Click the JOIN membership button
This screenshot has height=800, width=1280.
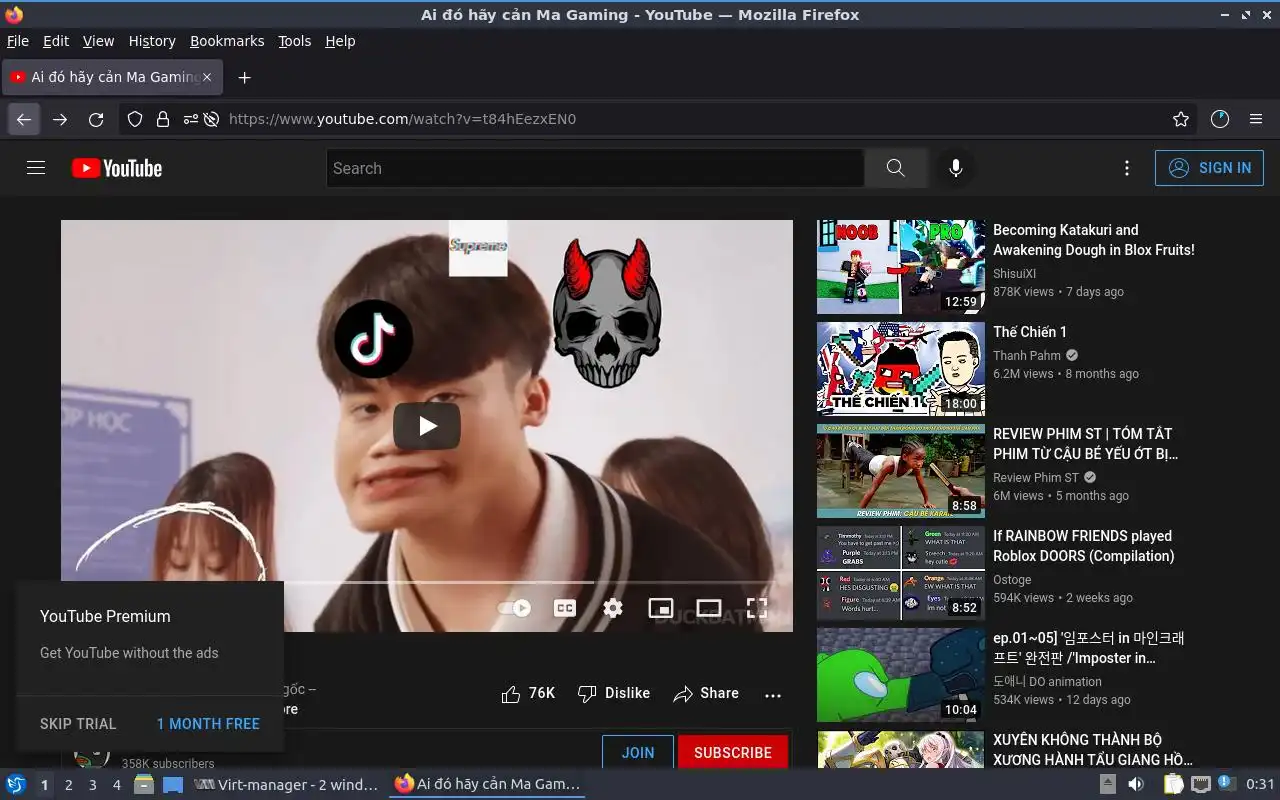pos(638,753)
